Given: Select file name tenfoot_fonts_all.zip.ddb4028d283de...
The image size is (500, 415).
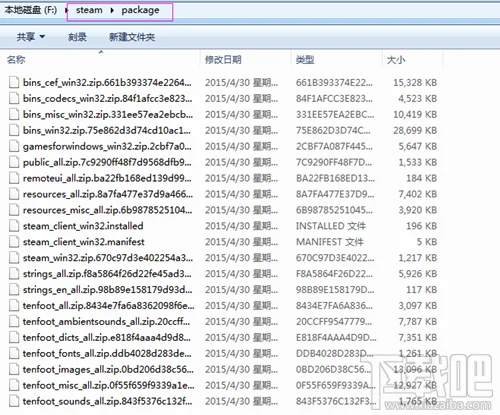Looking at the screenshot, I should click(107, 353).
